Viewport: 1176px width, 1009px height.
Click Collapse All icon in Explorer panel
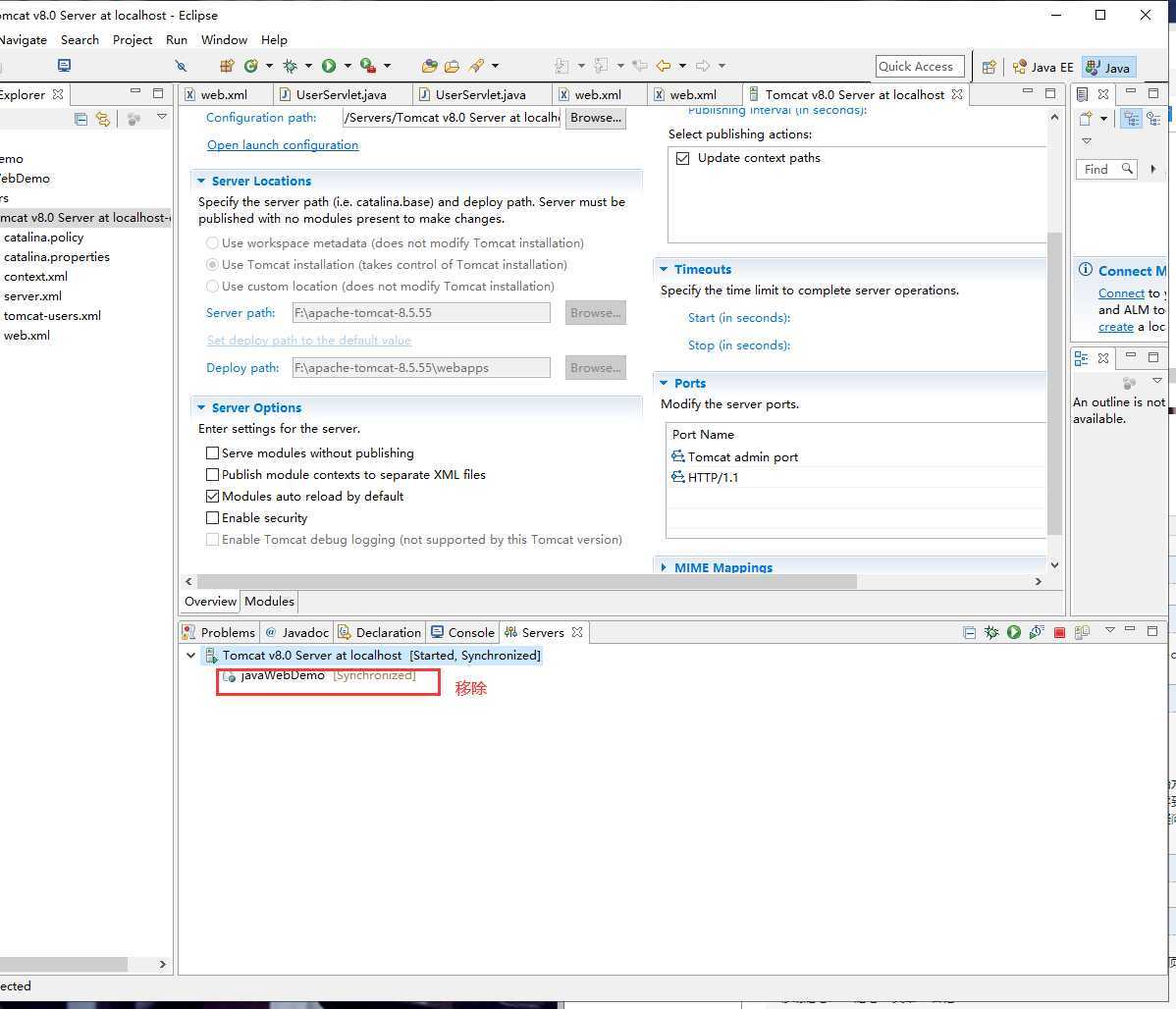tap(81, 119)
